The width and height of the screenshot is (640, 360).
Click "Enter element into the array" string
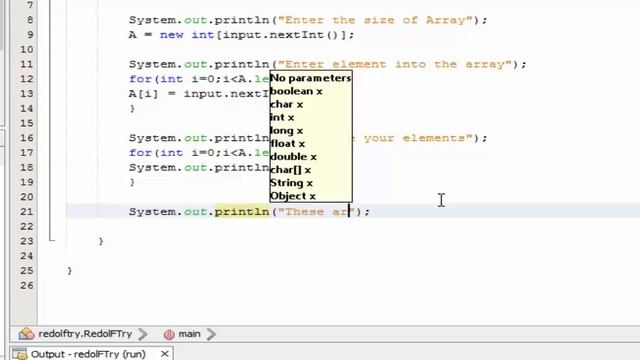[x=395, y=64]
